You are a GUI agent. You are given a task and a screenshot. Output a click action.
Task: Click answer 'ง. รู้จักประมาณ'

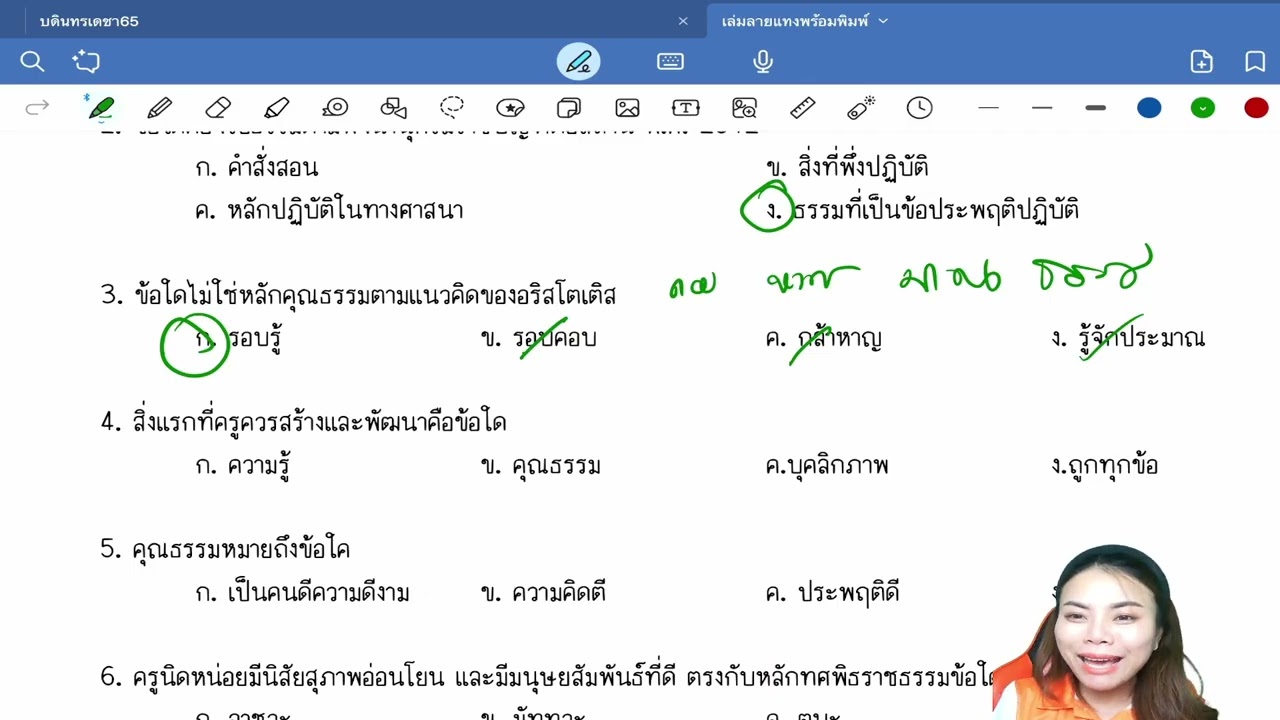tap(1128, 339)
